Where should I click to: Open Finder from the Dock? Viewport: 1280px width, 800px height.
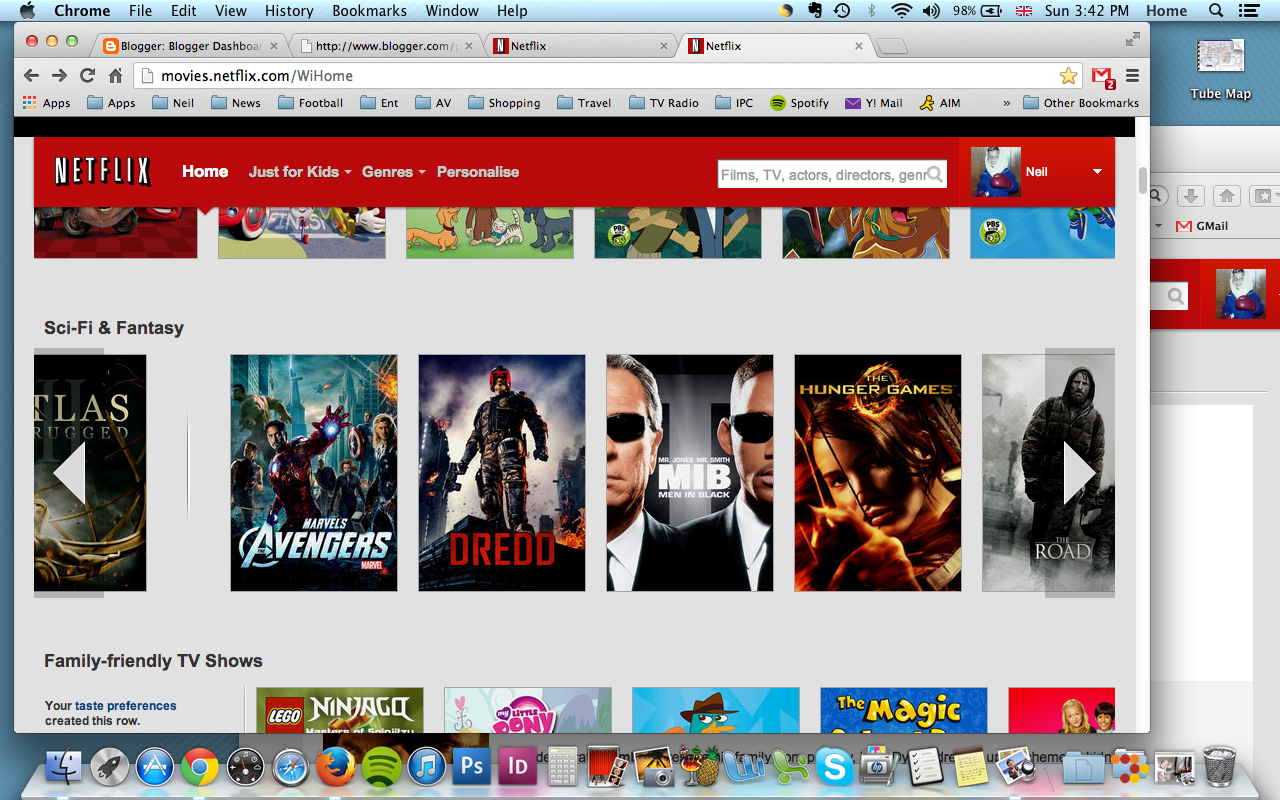click(65, 767)
